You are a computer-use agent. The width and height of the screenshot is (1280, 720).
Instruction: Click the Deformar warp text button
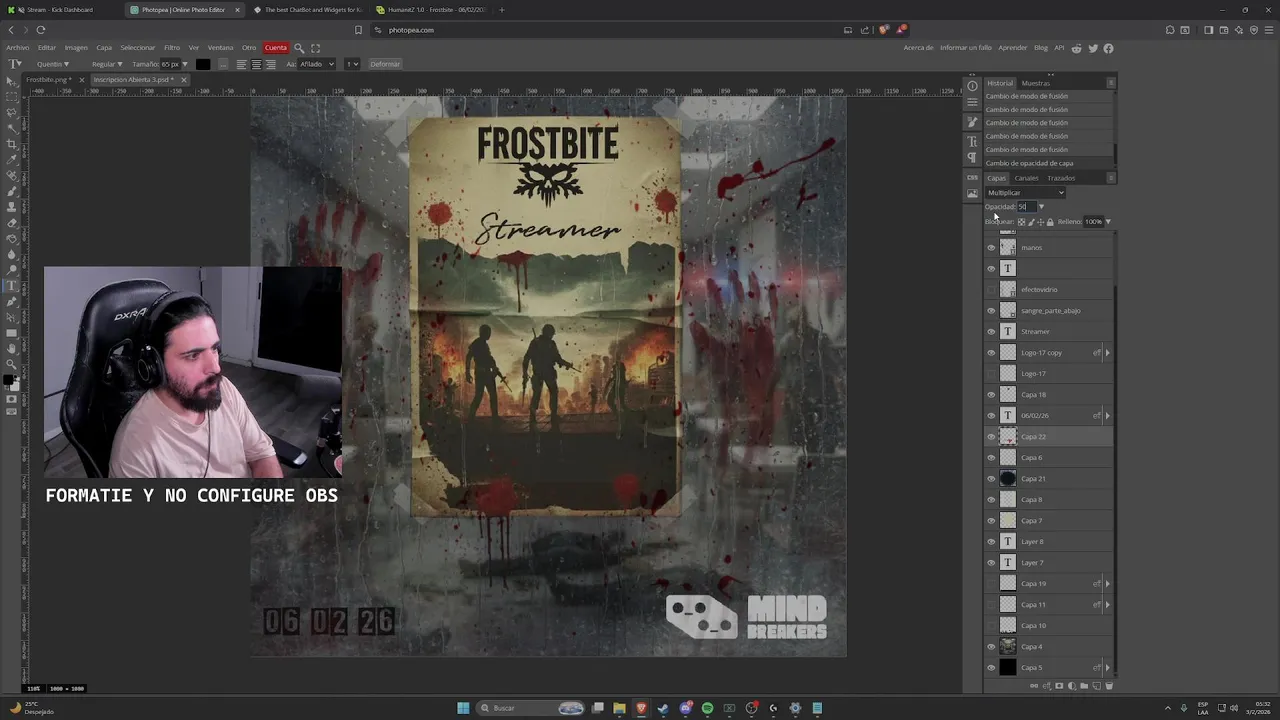[x=385, y=64]
